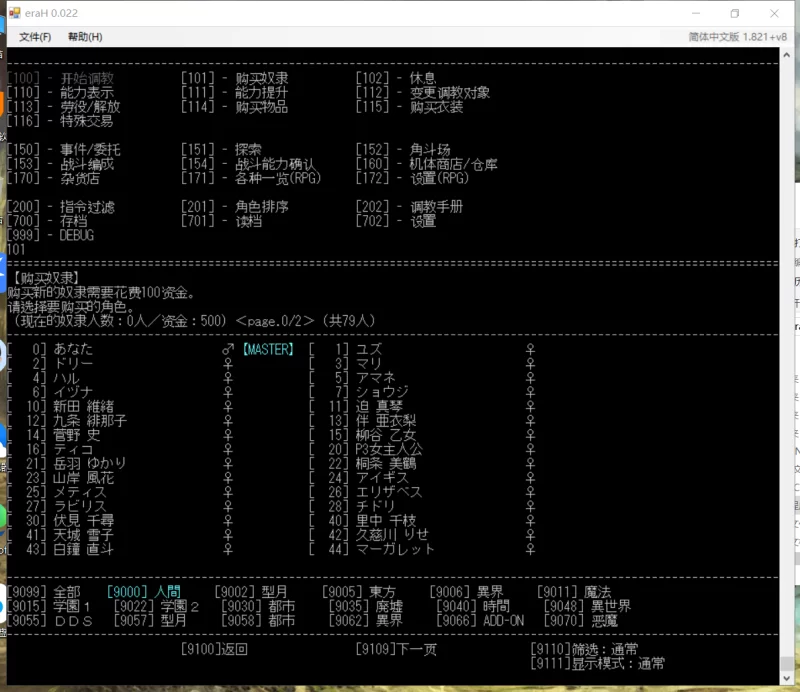
Task: Open [171] 各种一览(RPG)
Action: pos(251,178)
